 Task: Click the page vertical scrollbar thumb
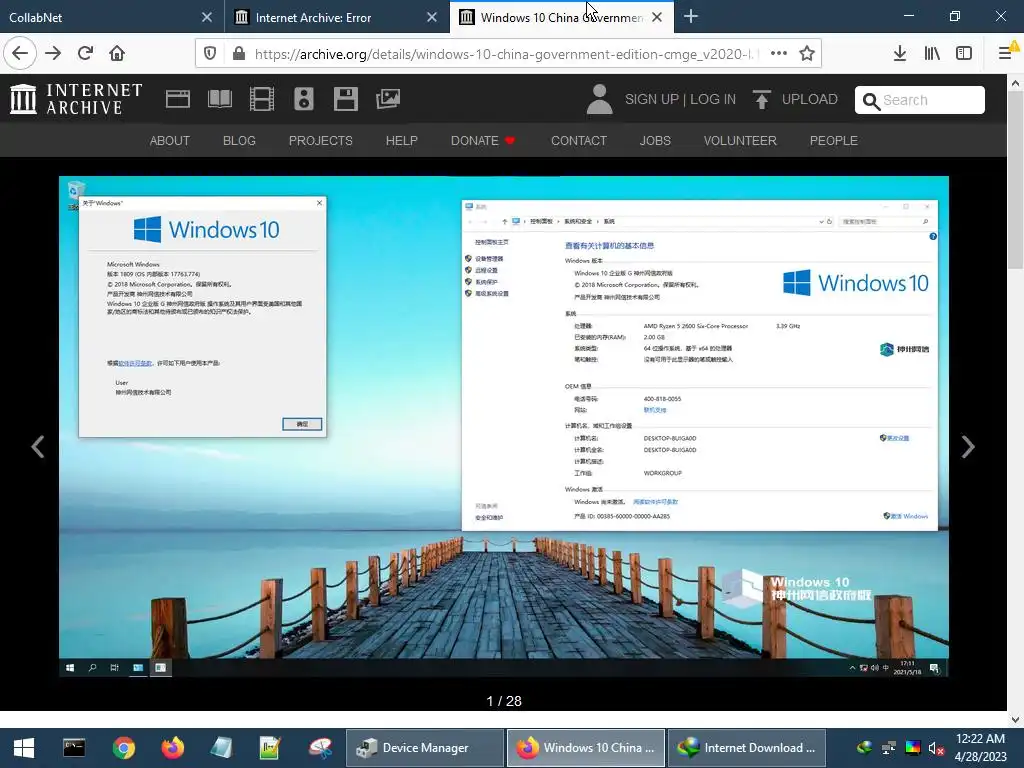click(x=1015, y=180)
